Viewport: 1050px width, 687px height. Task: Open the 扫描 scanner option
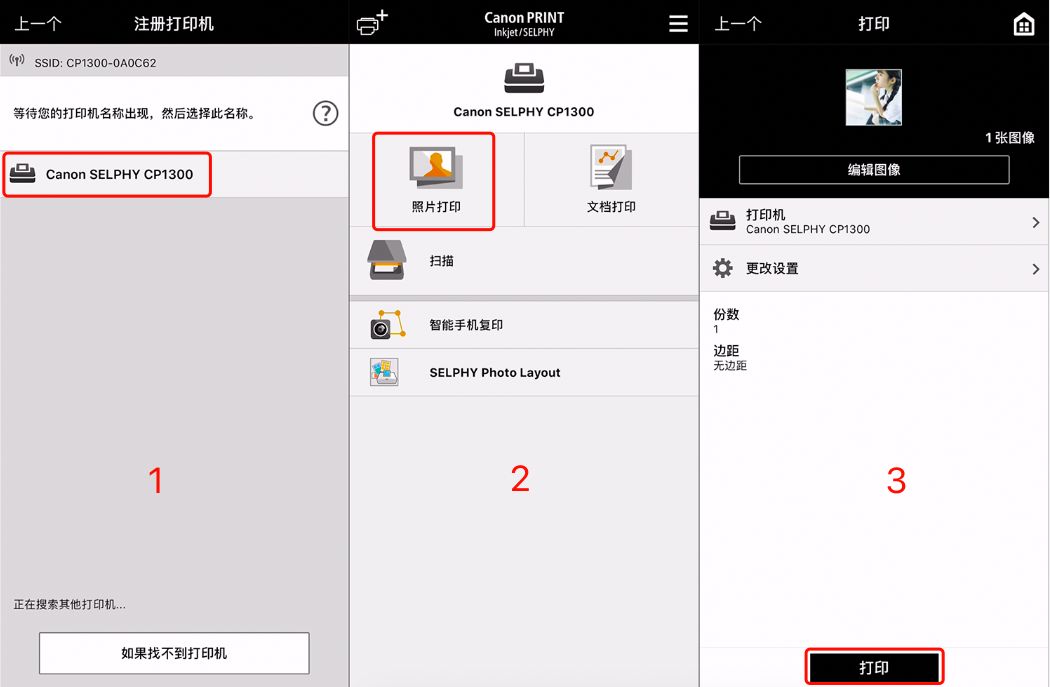pos(524,260)
